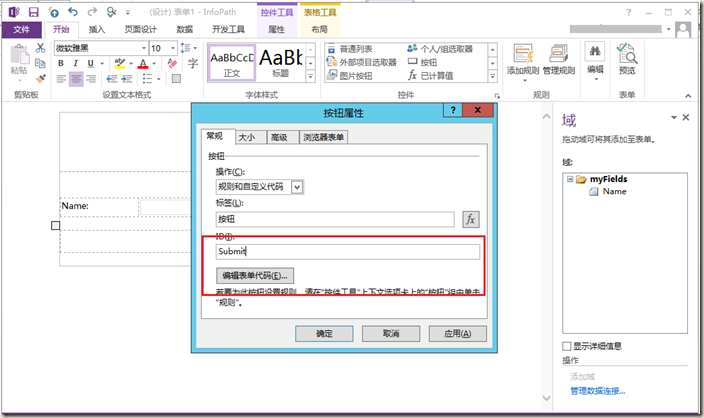
Task: Expand the font styles gallery more arrow
Action: (x=310, y=76)
